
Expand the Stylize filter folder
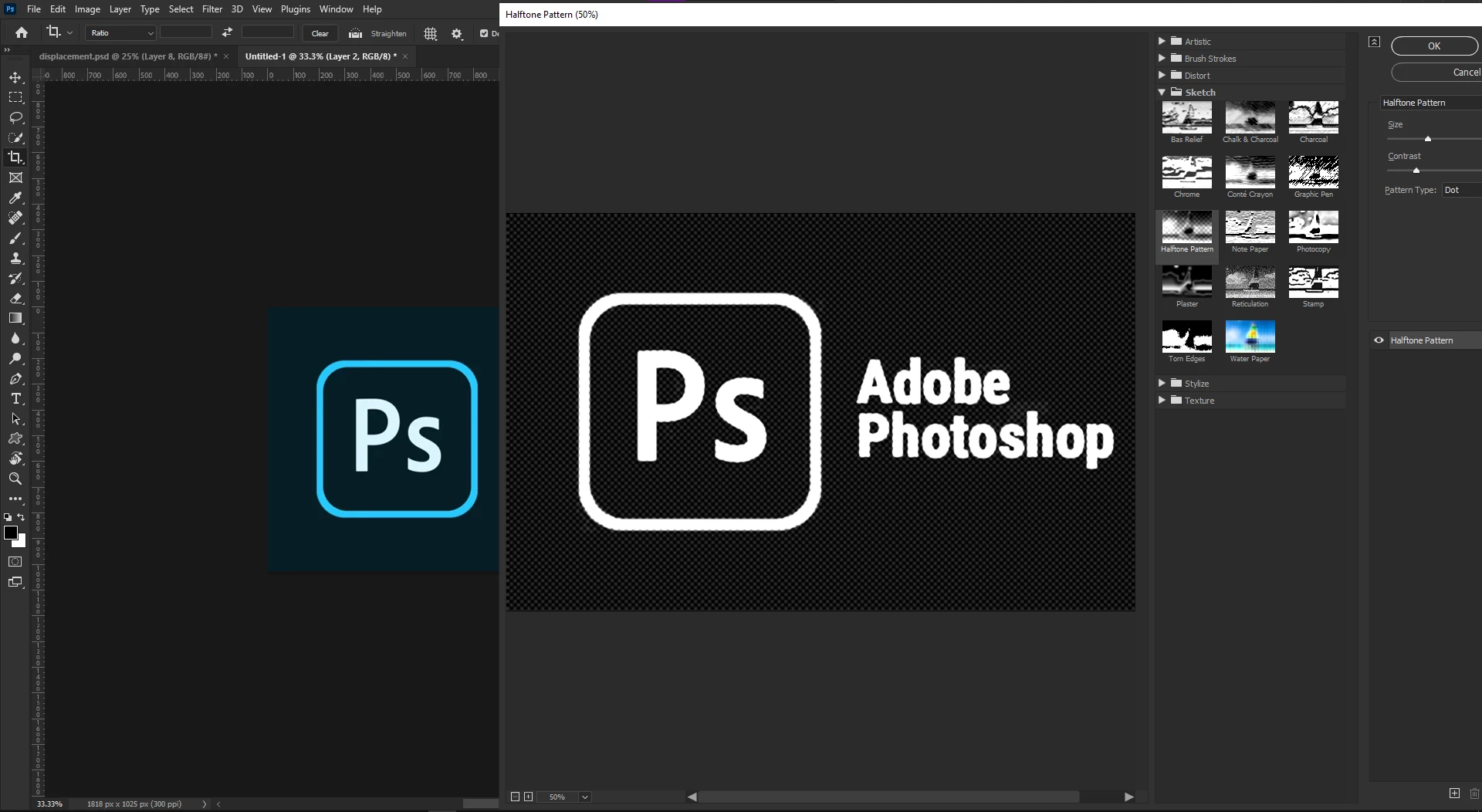click(1162, 383)
